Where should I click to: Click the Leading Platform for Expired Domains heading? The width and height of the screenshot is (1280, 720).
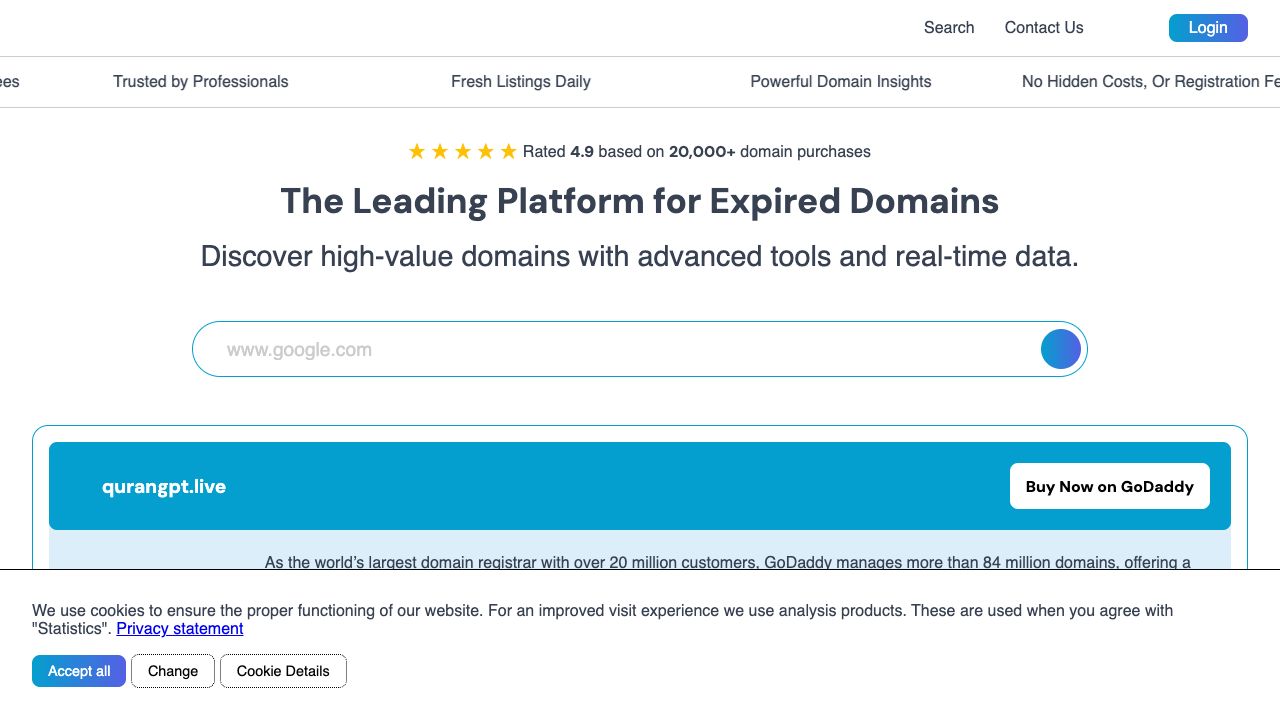point(639,201)
